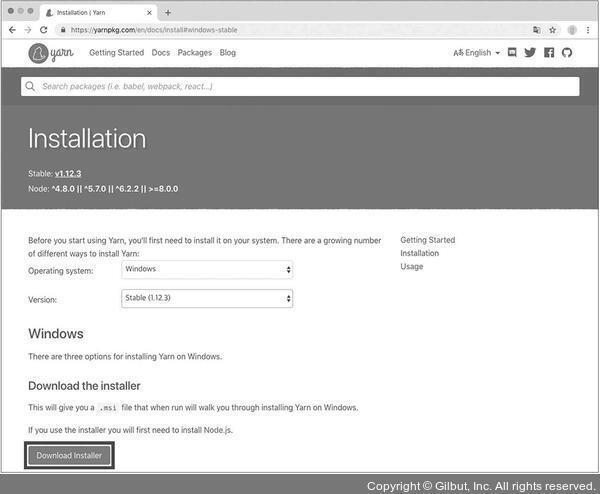Viewport: 600px width, 494px height.
Task: Reload the Yarn installation page
Action: (44, 30)
